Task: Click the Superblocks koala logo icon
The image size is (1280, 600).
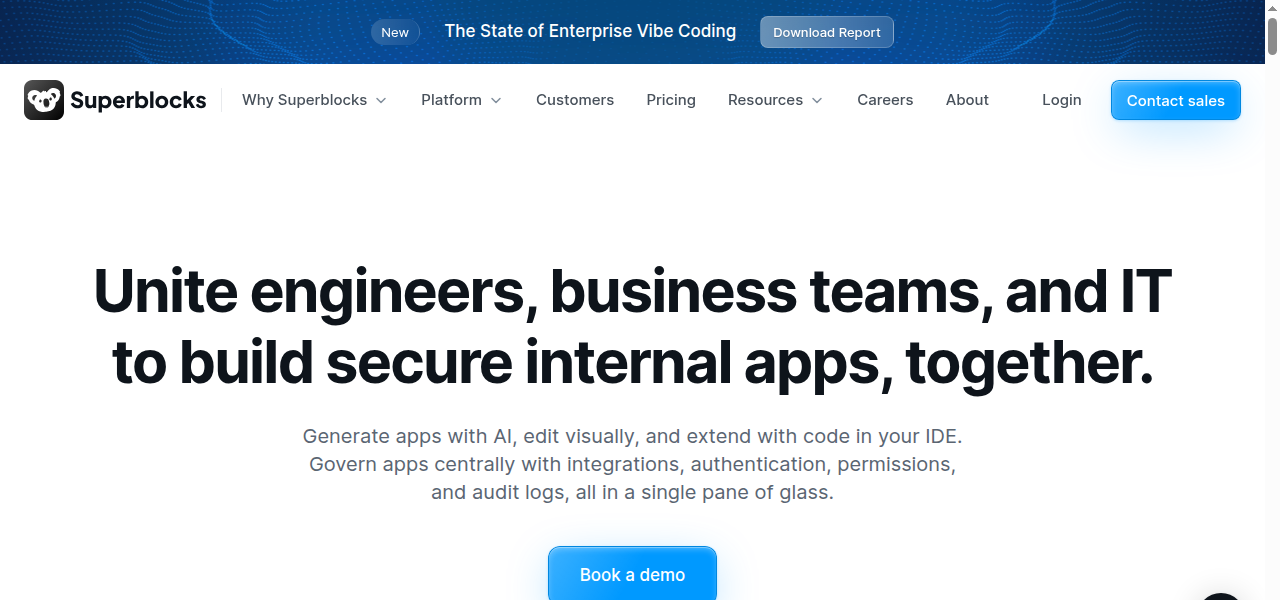Action: [44, 100]
